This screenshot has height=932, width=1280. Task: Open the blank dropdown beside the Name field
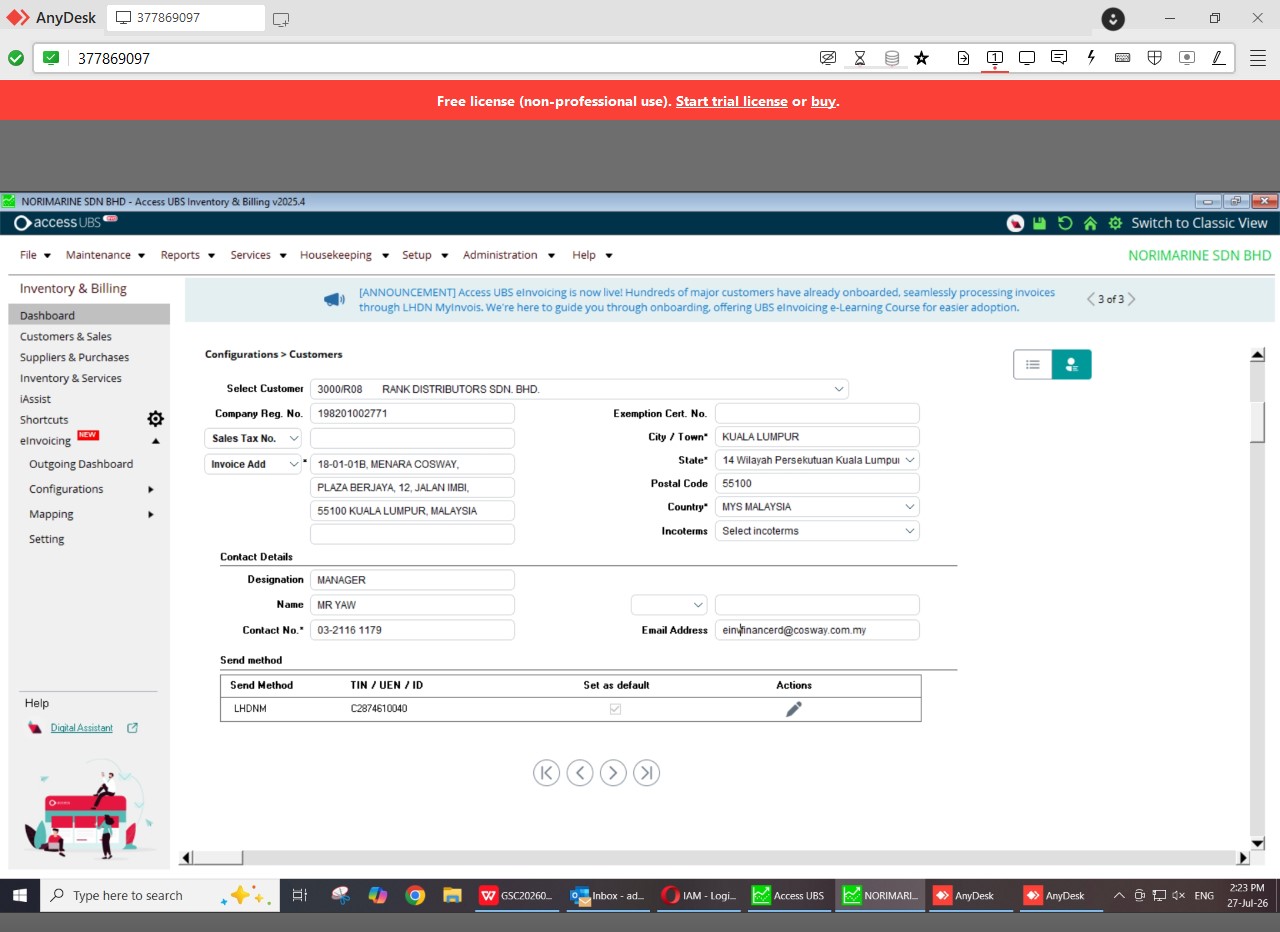click(x=669, y=605)
